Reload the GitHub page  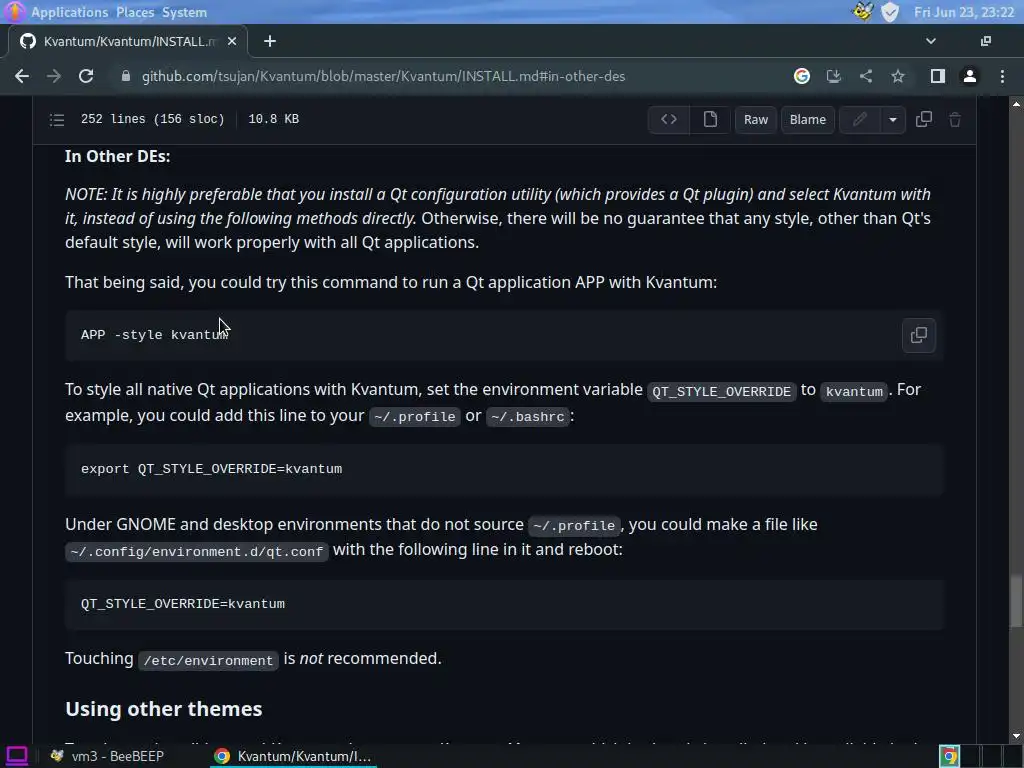86,76
